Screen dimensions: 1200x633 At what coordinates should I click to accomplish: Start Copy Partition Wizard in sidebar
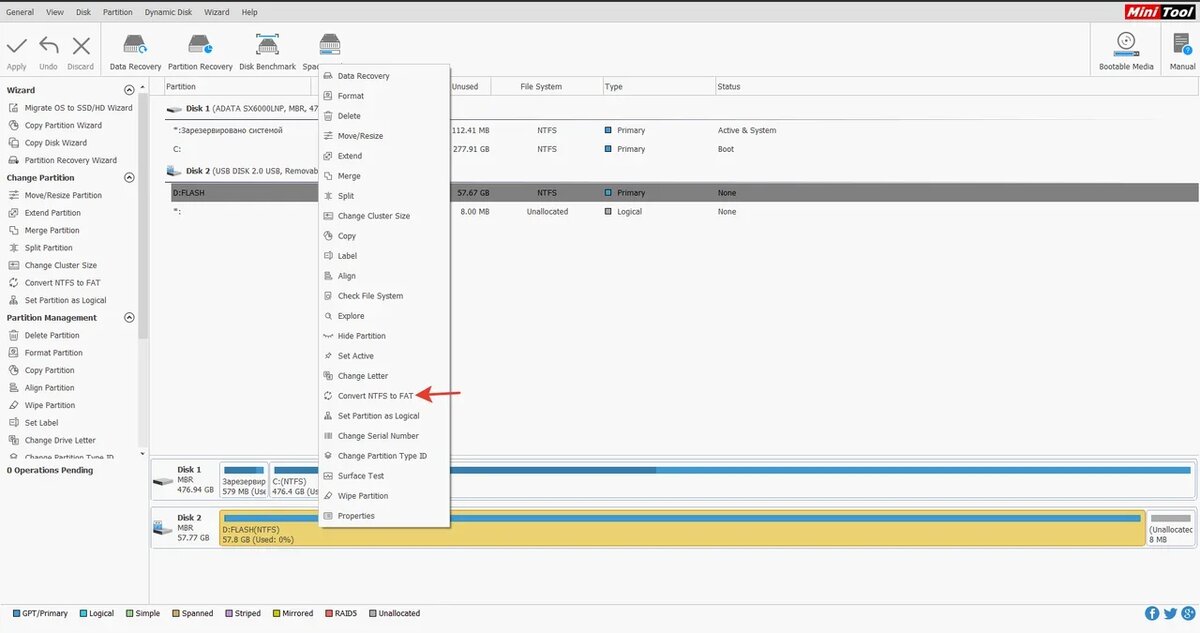click(x=55, y=125)
